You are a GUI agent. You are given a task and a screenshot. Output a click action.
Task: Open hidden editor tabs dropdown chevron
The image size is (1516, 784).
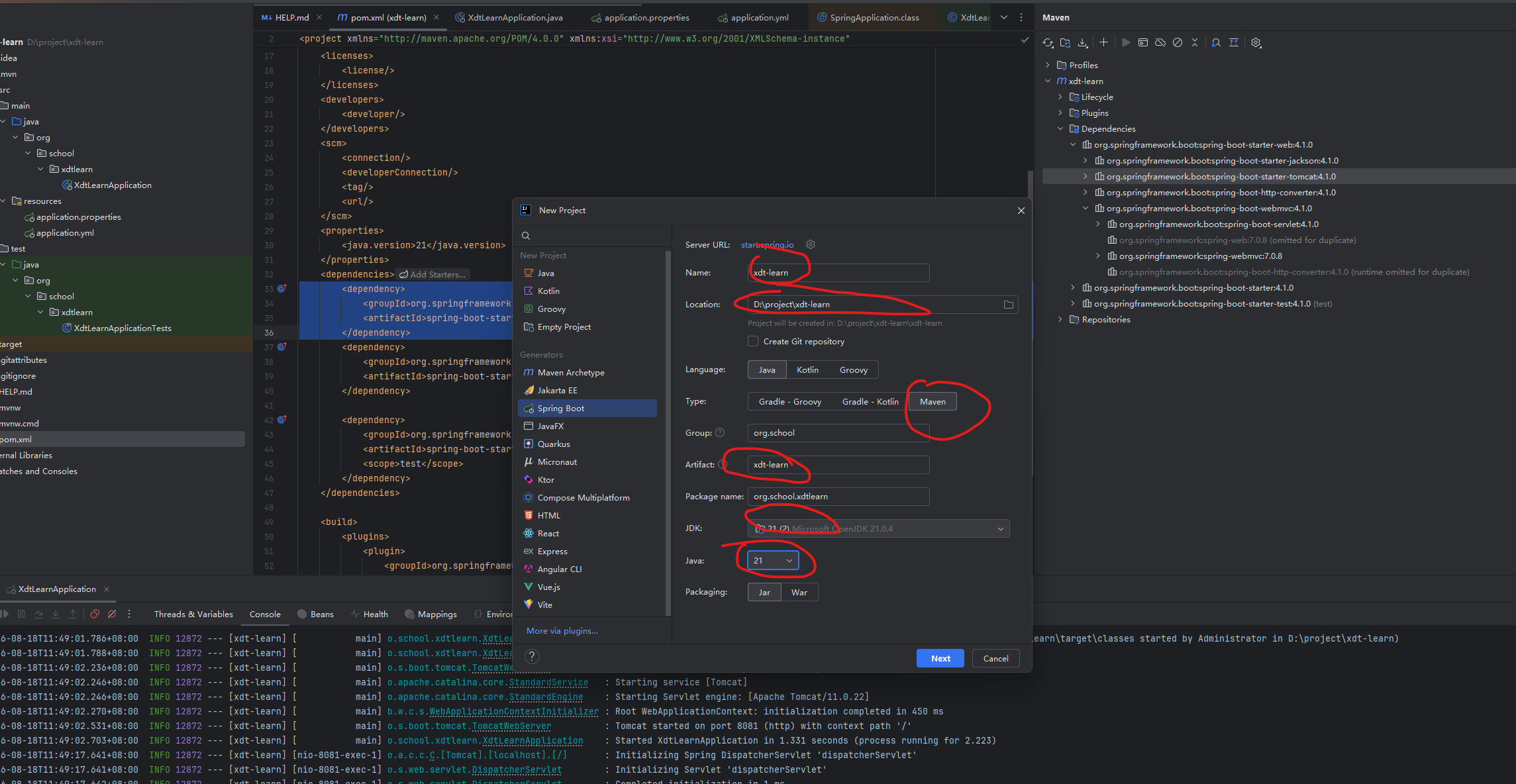(1004, 17)
